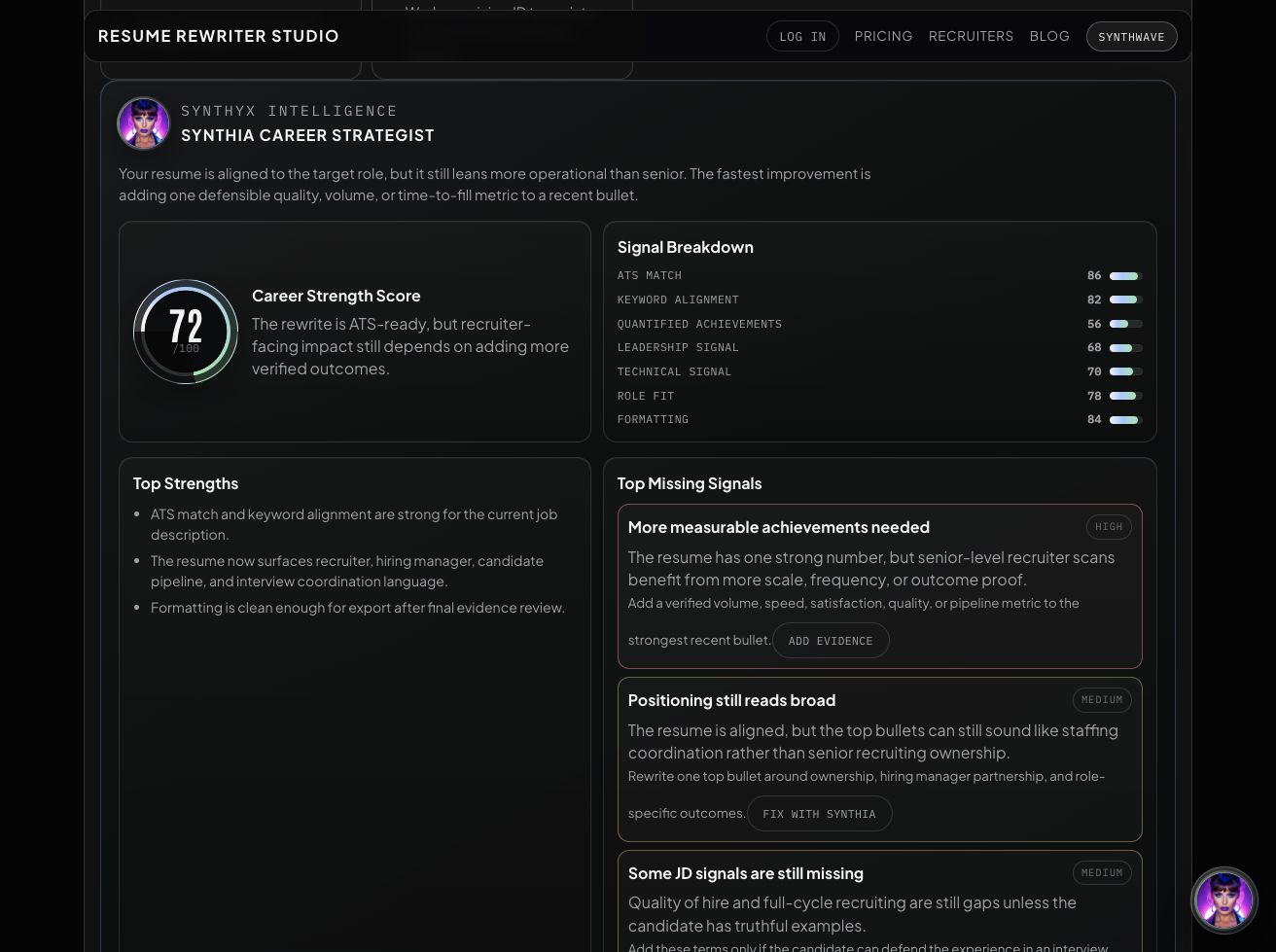Click the 'SYNTHIA CAREER STRATEGIST' title
1276x952 pixels.
point(307,135)
